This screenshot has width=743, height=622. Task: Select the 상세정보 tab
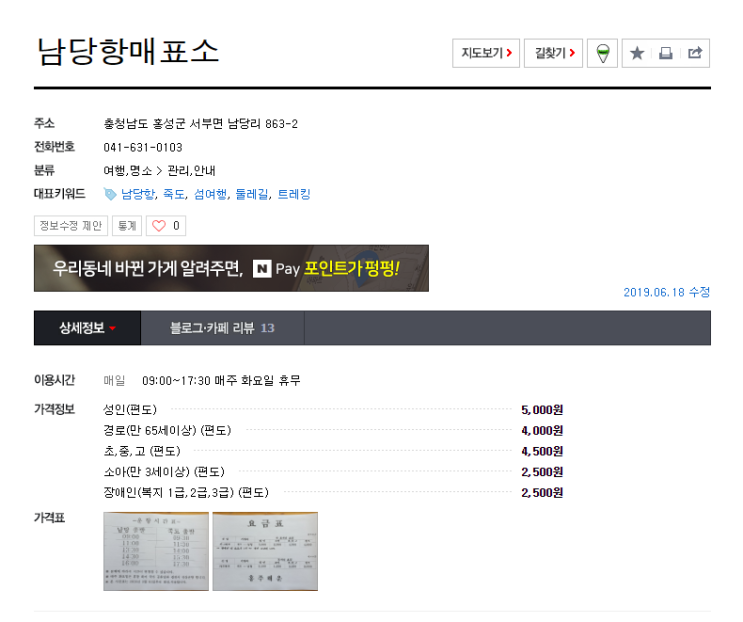[87, 328]
